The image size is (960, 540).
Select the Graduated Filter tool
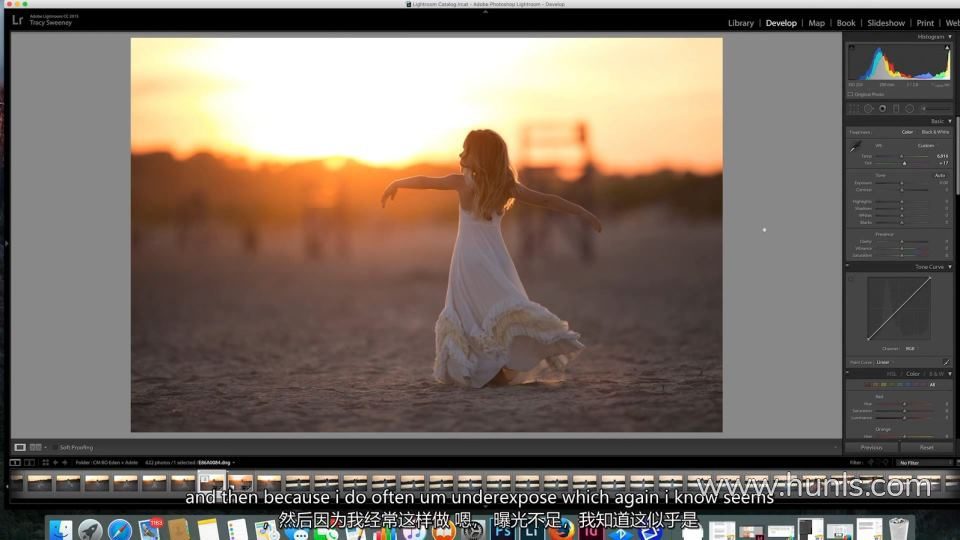click(x=896, y=108)
